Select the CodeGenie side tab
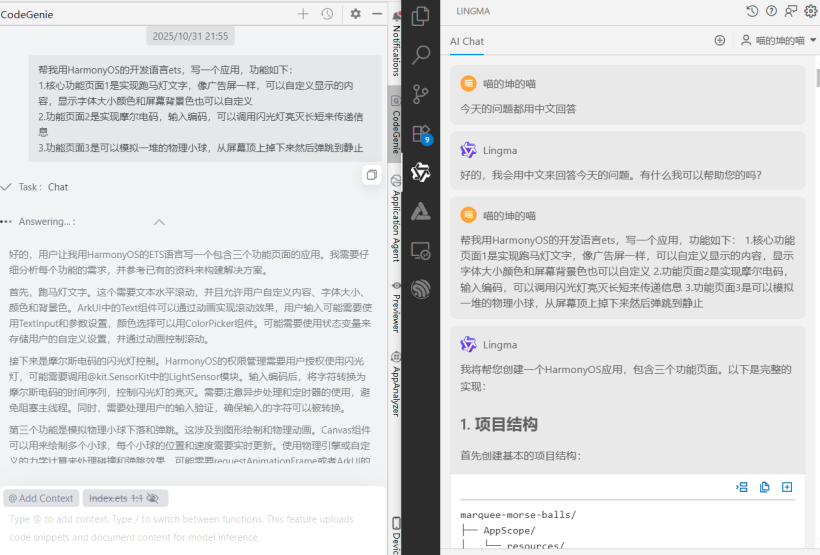 click(396, 126)
